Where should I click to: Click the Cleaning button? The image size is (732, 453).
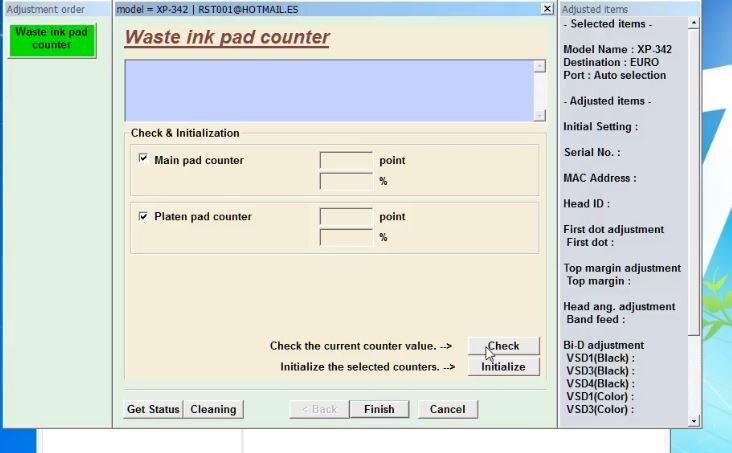(x=213, y=409)
